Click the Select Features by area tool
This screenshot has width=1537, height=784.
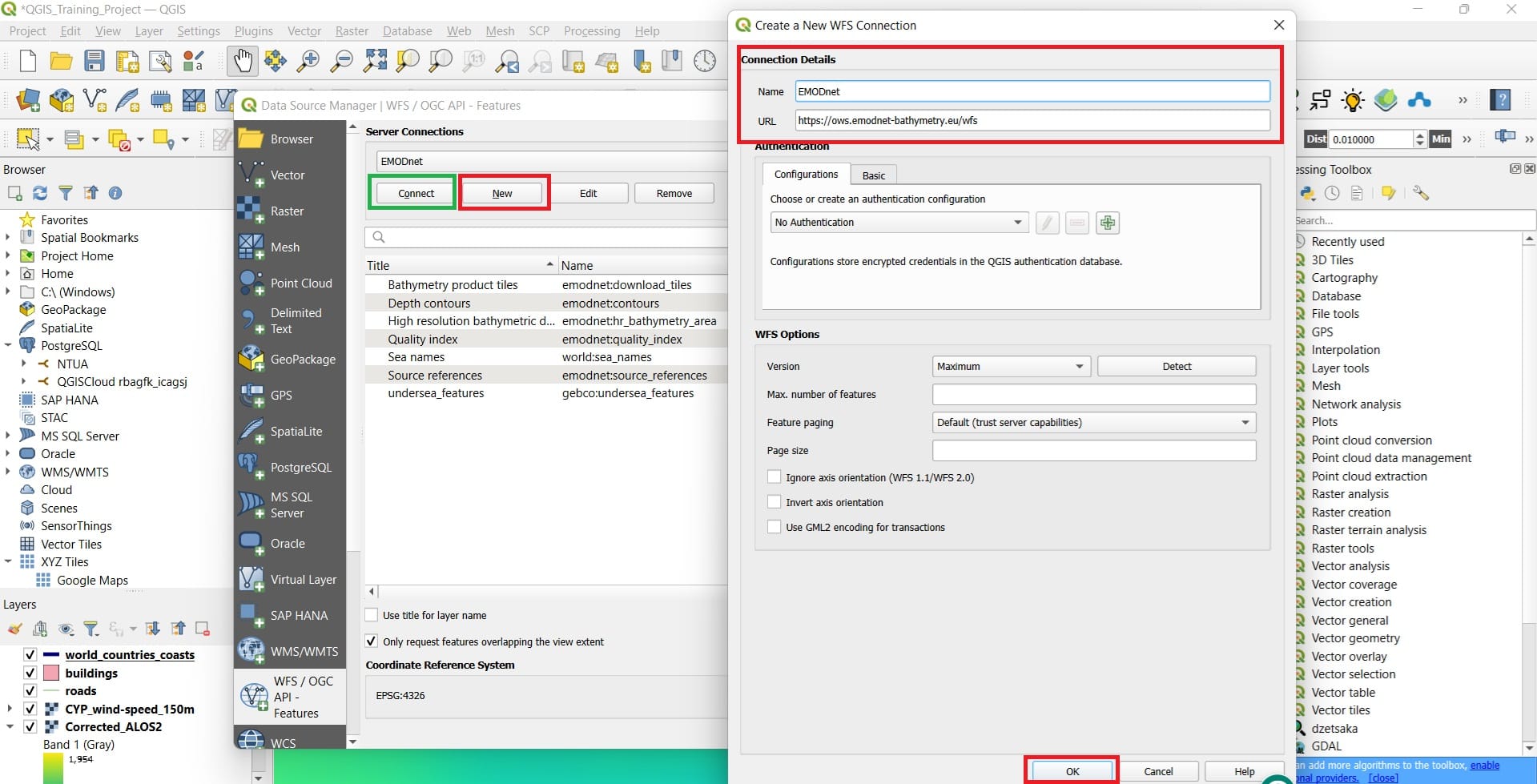[x=28, y=139]
